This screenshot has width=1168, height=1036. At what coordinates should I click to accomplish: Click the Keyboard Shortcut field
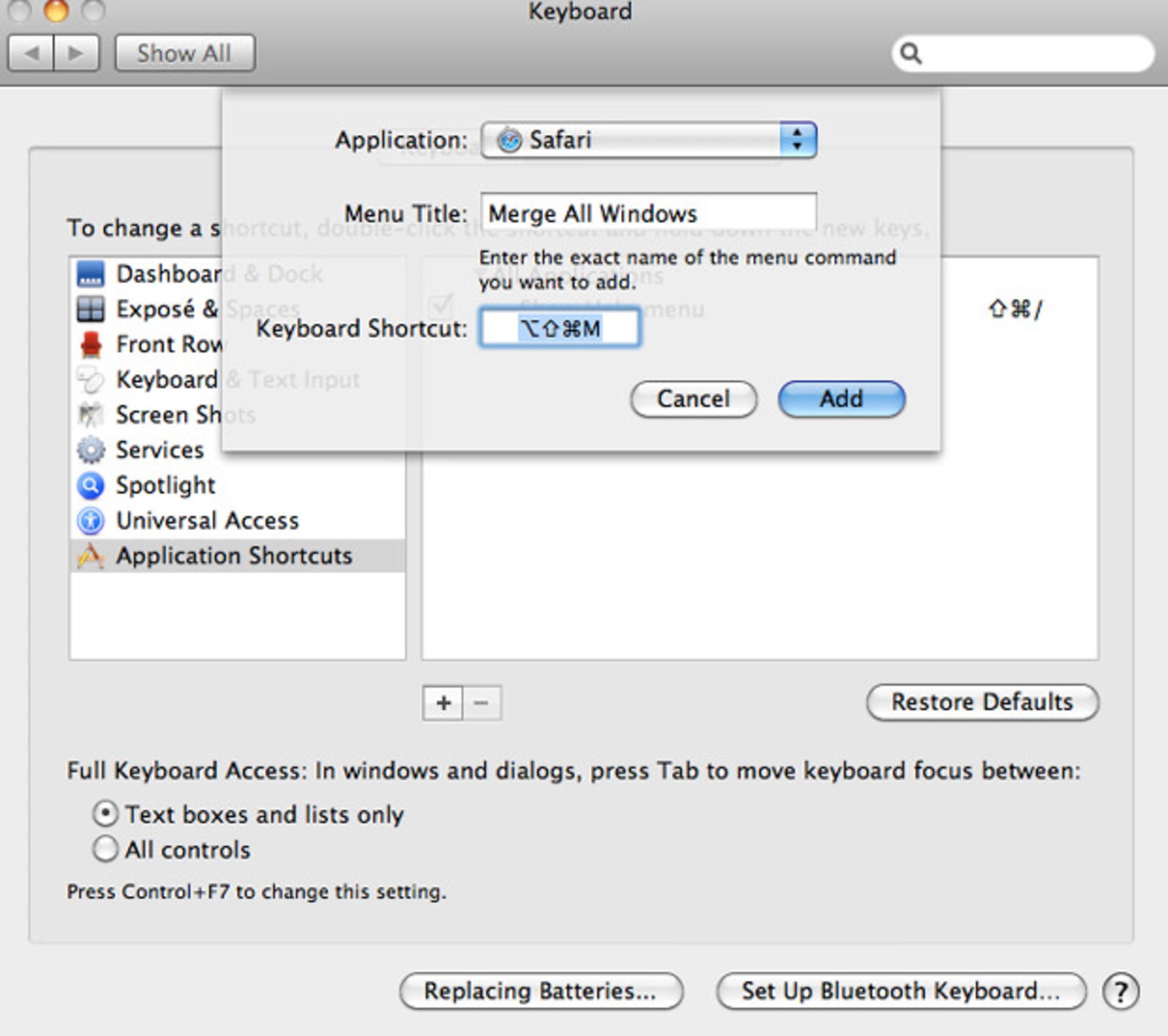560,328
